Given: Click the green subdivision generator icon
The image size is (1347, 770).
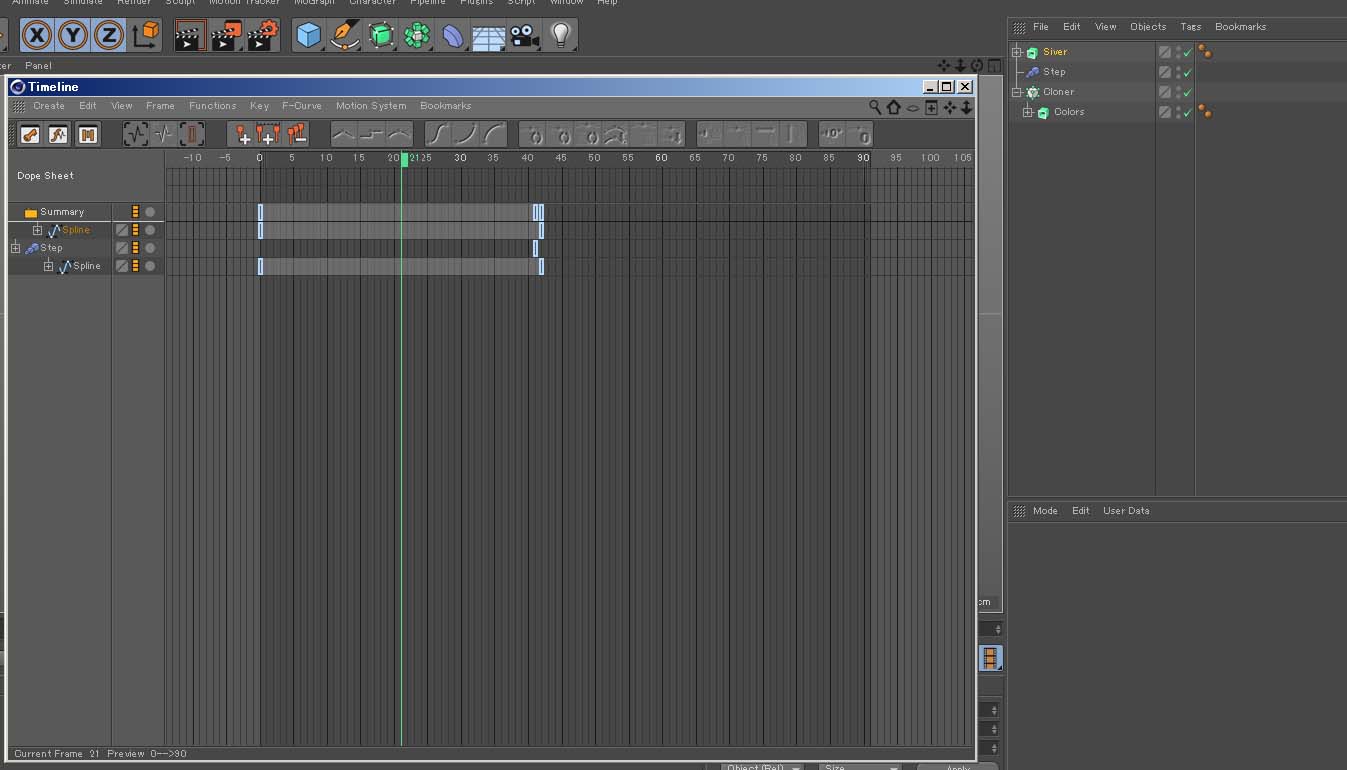Looking at the screenshot, I should coord(381,36).
